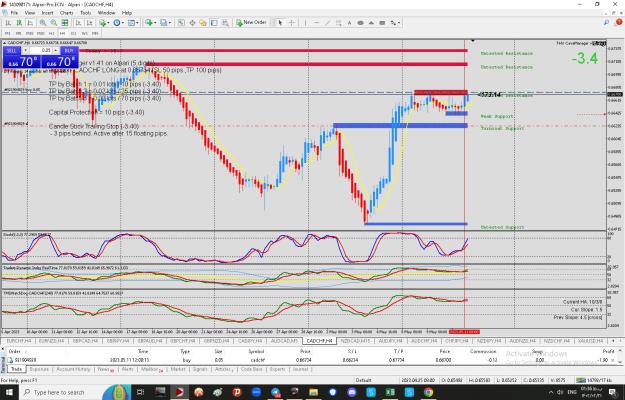Switch to M5 timeframe

click(18, 33)
